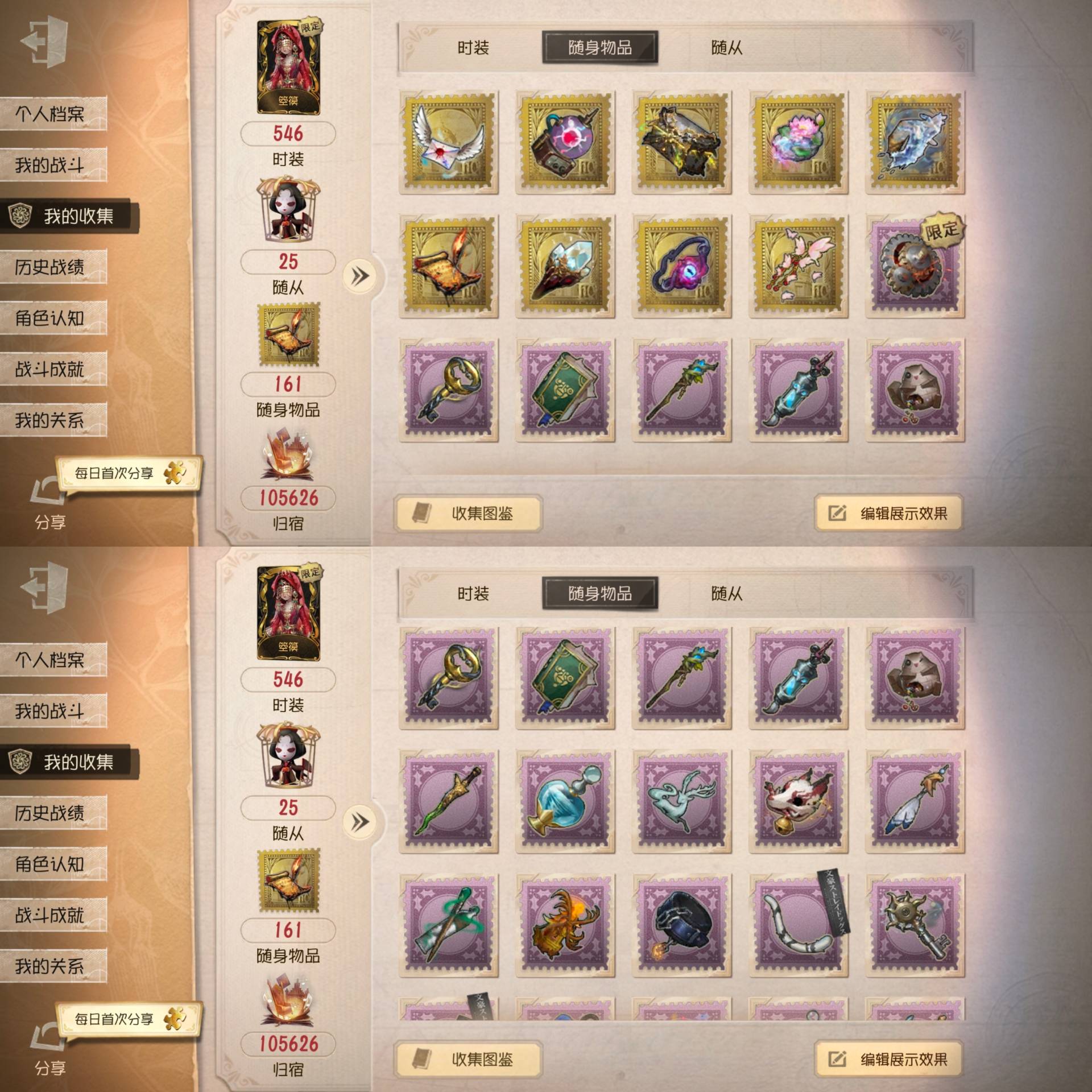This screenshot has width=1092, height=1092.
Task: Select the white deer figurine accessory
Action: coord(682,802)
